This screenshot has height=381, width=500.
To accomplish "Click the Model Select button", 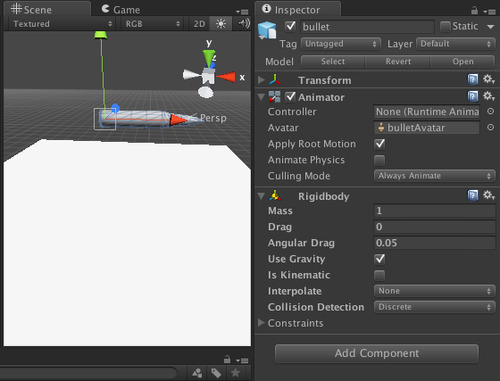I will click(333, 61).
